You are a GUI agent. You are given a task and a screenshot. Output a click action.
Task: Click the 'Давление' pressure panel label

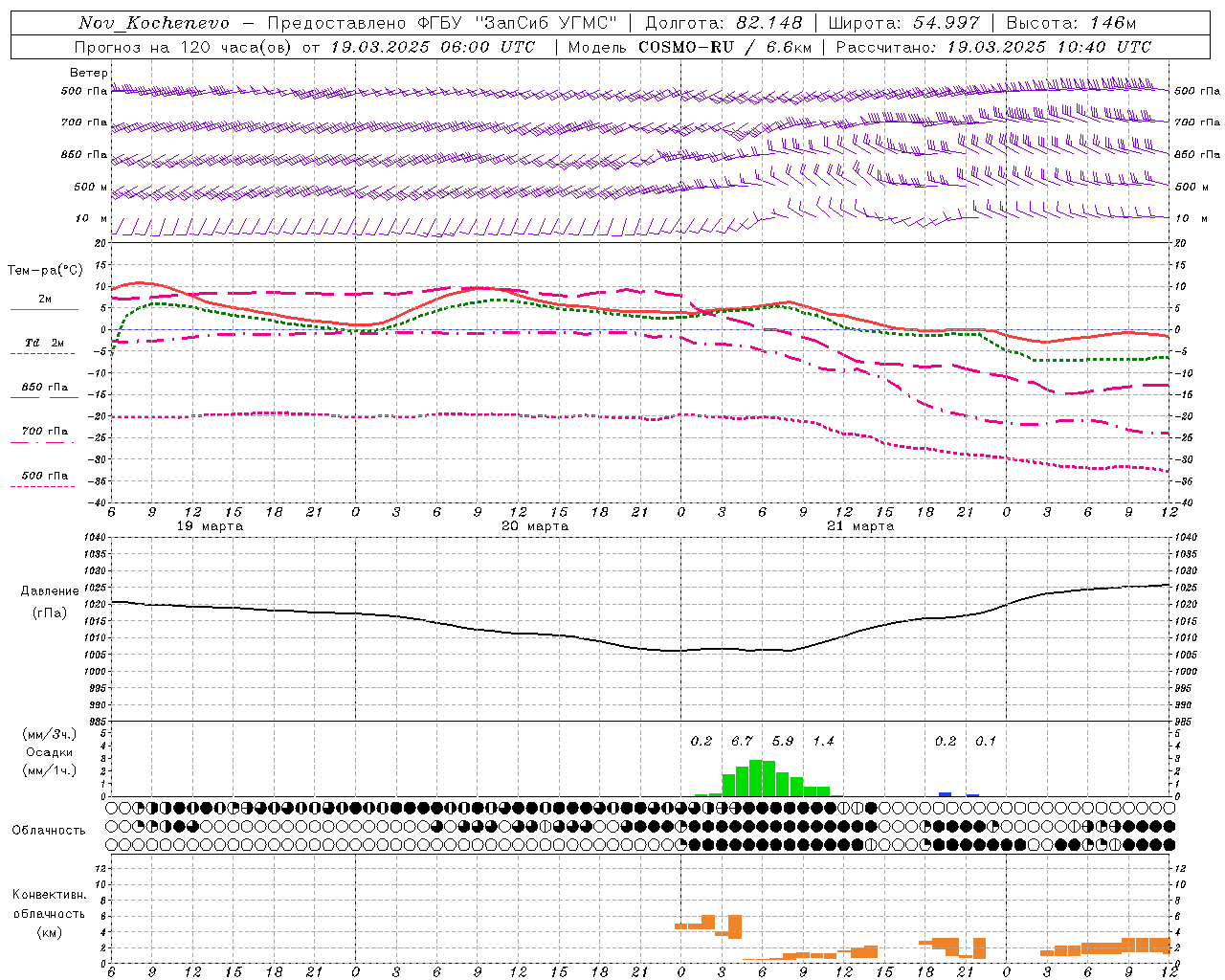(50, 591)
